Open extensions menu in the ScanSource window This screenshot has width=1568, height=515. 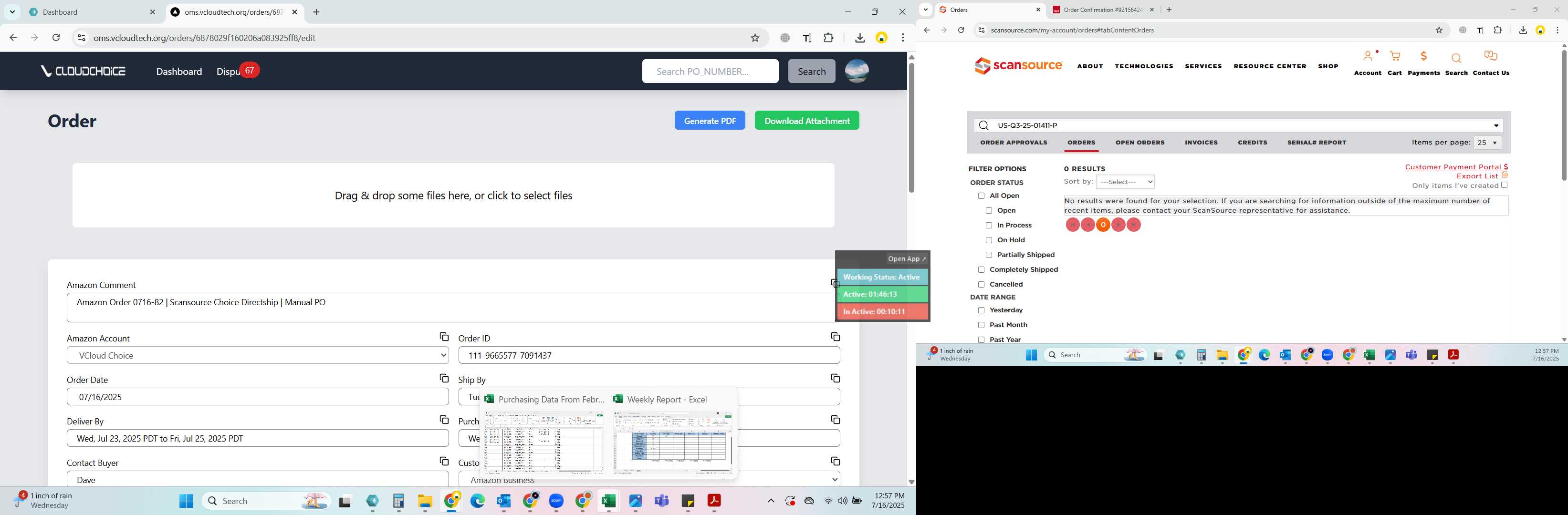coord(1497,30)
